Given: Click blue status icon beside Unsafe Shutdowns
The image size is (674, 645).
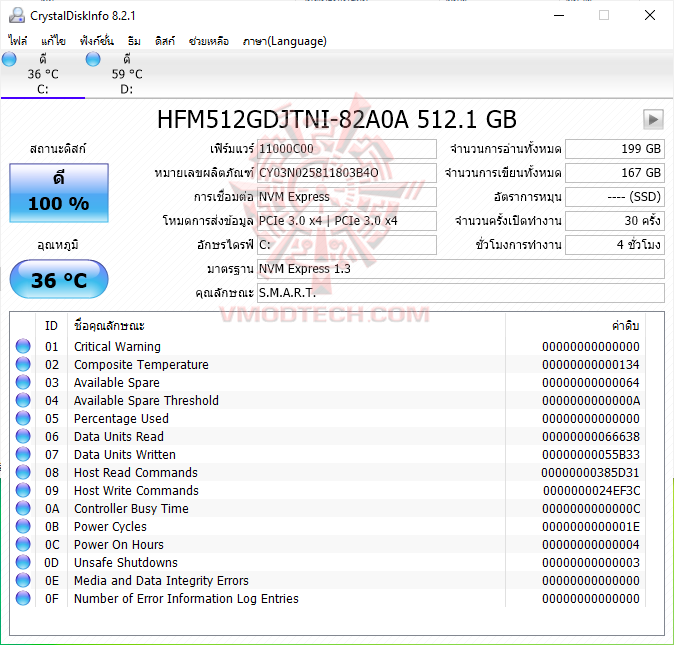Looking at the screenshot, I should 23,563.
